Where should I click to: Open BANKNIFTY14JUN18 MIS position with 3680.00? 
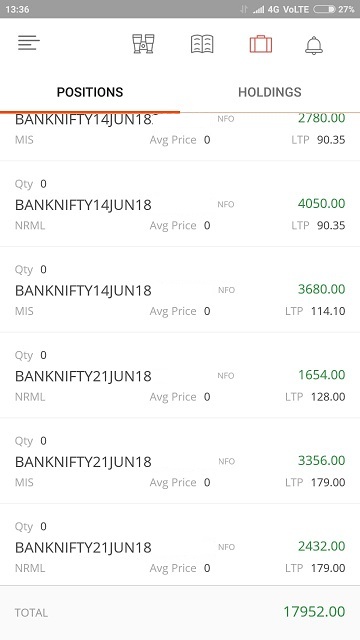pos(180,289)
